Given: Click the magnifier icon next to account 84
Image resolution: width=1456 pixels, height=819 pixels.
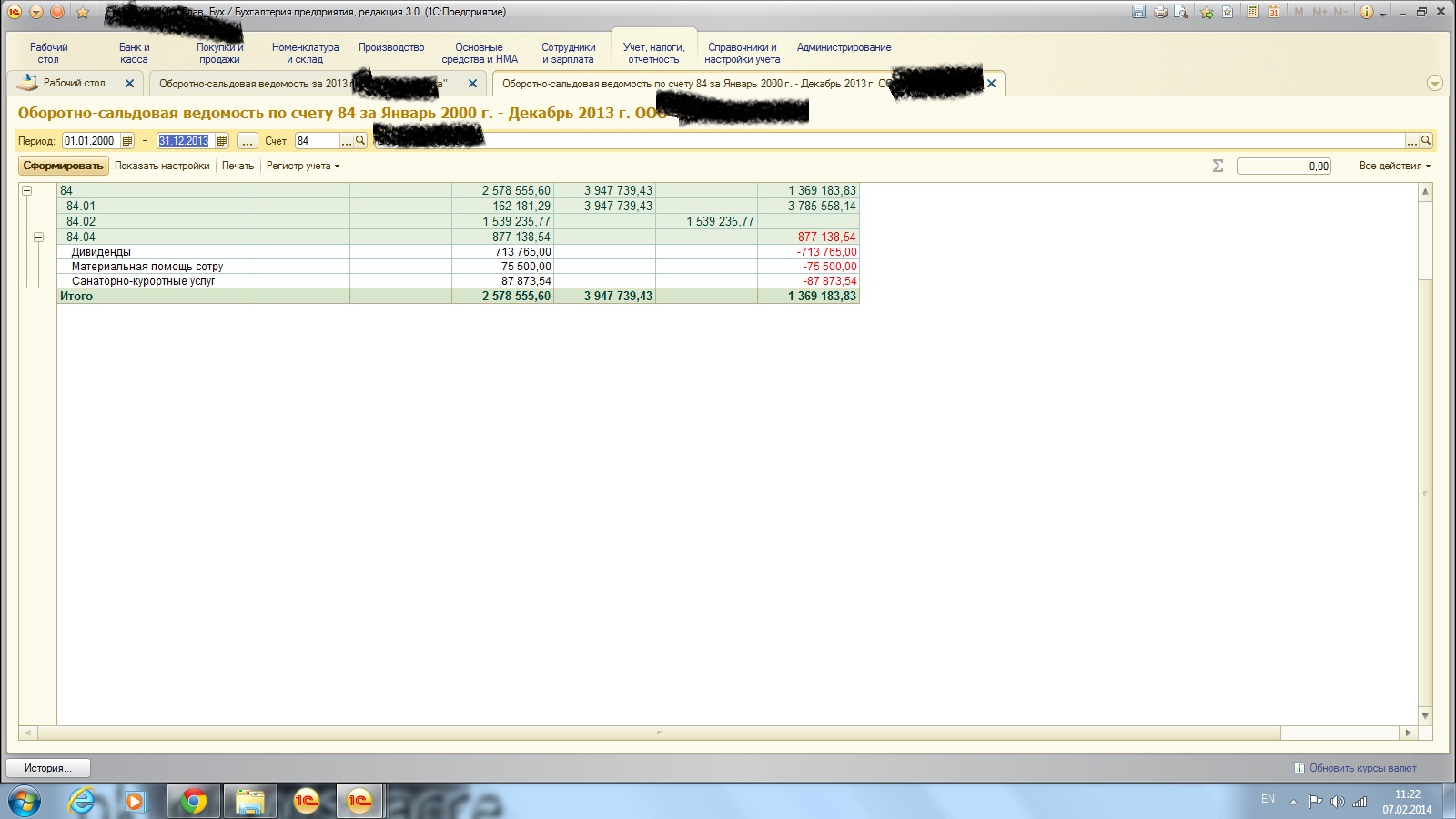Looking at the screenshot, I should click(360, 141).
